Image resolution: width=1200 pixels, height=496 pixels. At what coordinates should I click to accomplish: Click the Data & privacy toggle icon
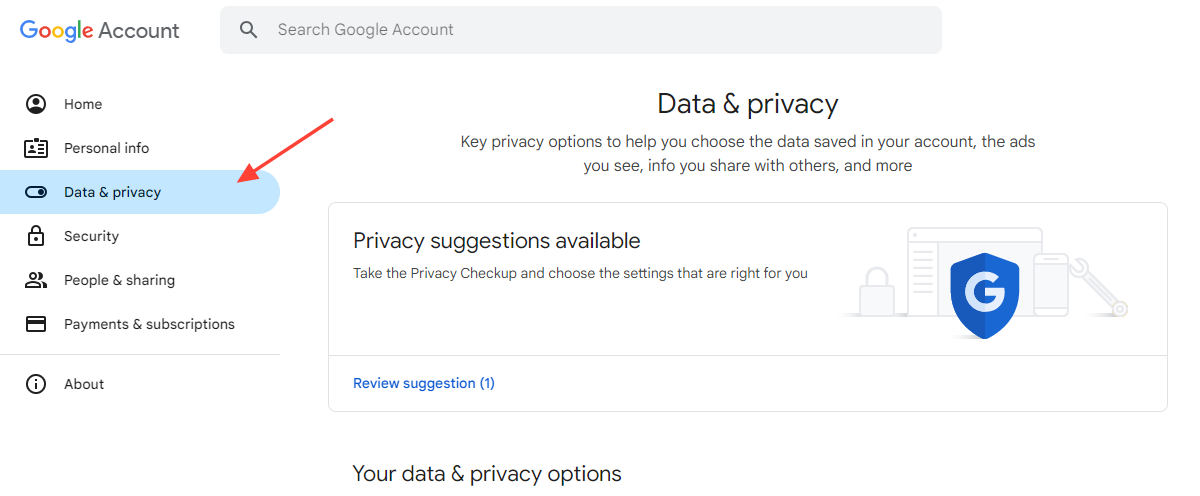36,192
